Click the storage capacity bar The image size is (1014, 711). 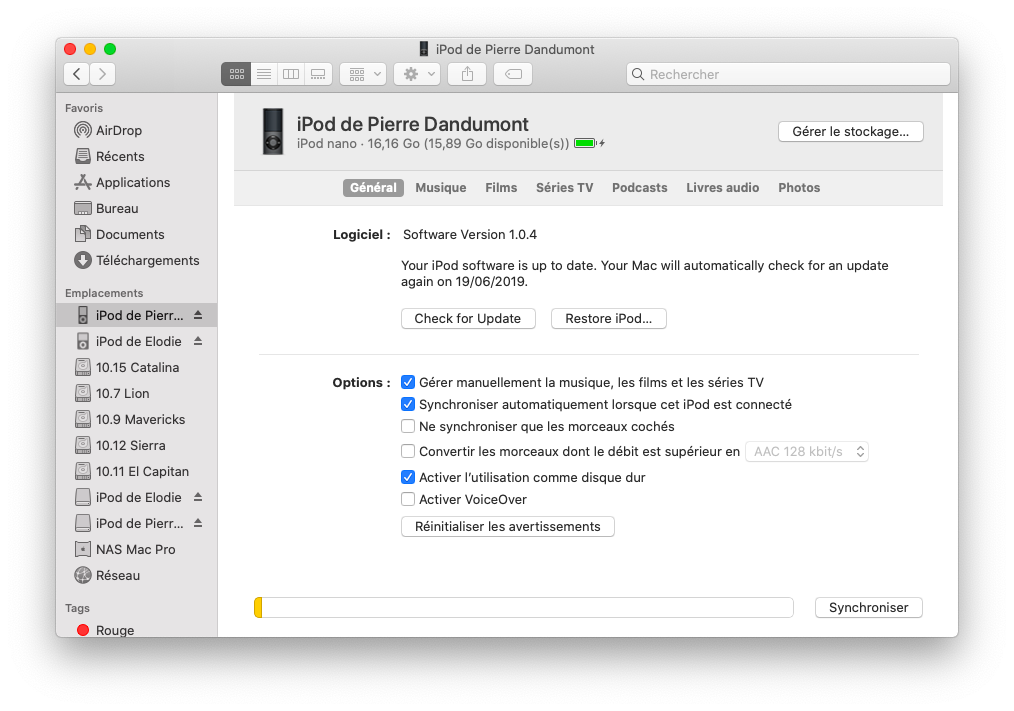(x=524, y=607)
